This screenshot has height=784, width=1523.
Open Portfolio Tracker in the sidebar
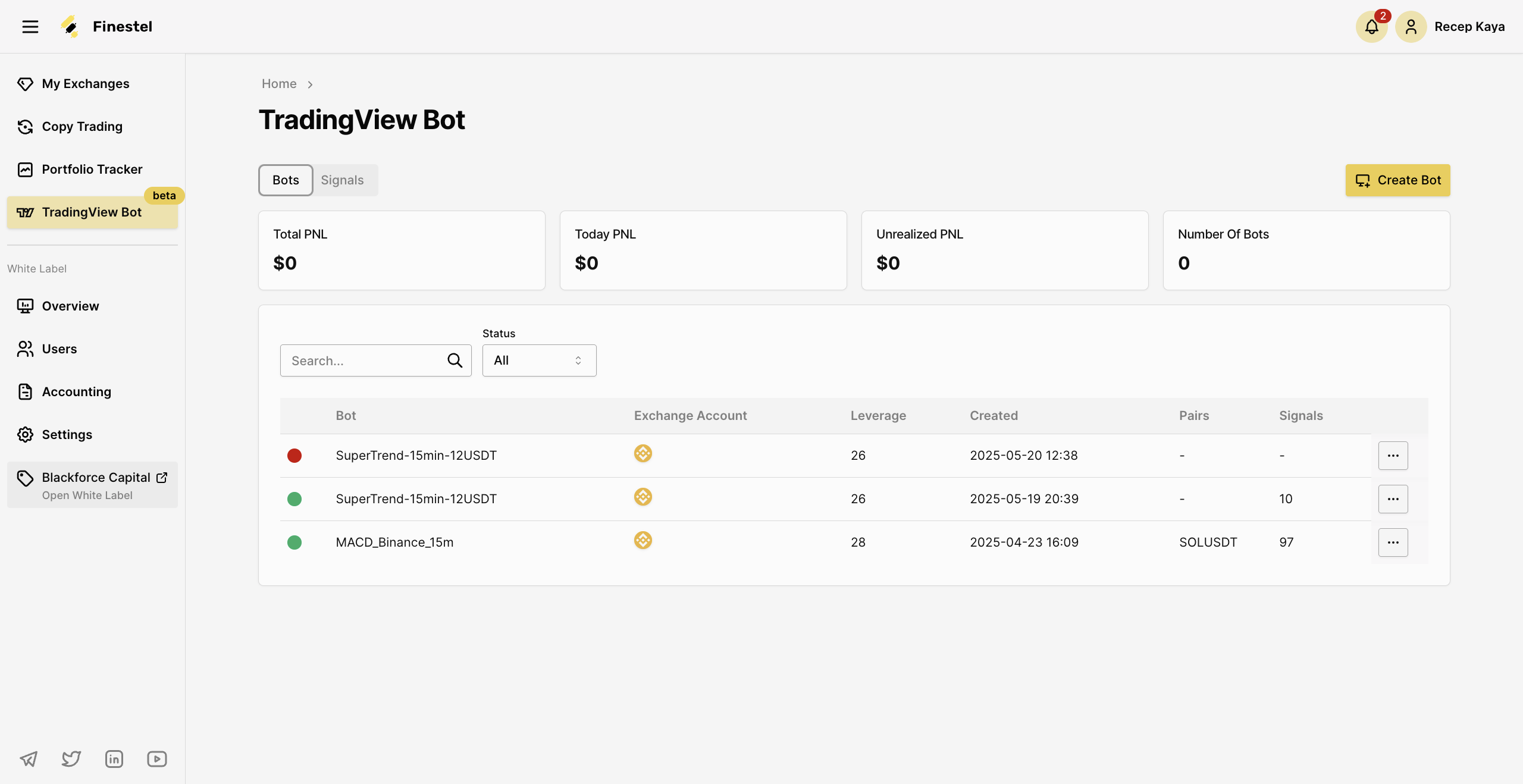pos(92,169)
